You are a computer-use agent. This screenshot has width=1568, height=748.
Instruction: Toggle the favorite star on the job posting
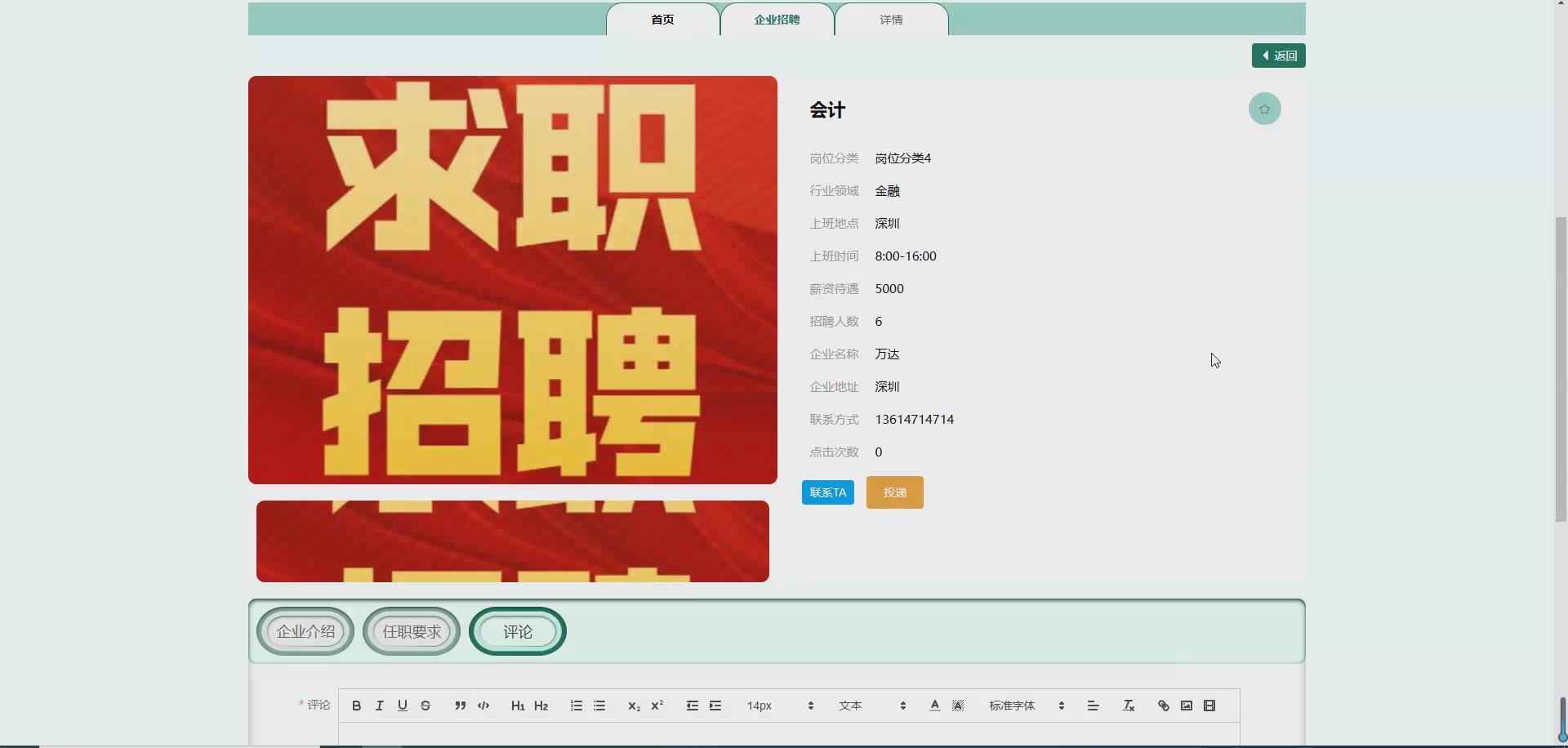[1265, 108]
